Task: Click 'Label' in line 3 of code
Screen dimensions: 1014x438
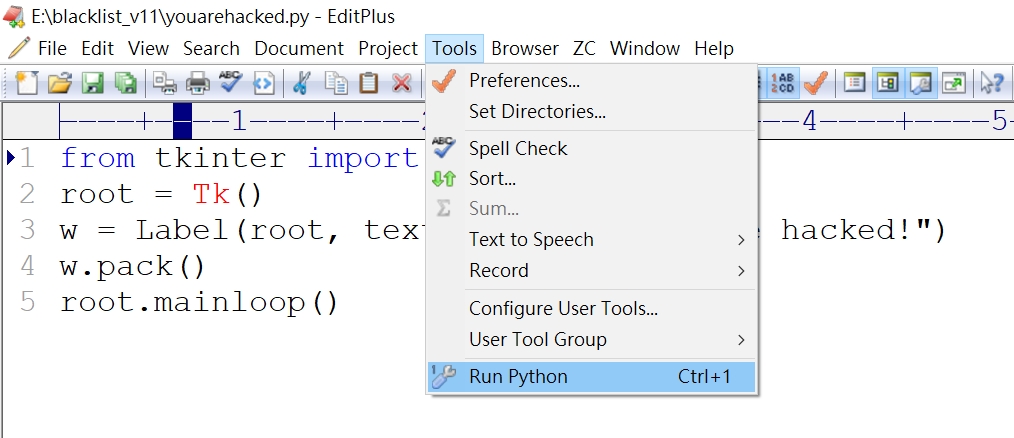Action: coord(184,230)
